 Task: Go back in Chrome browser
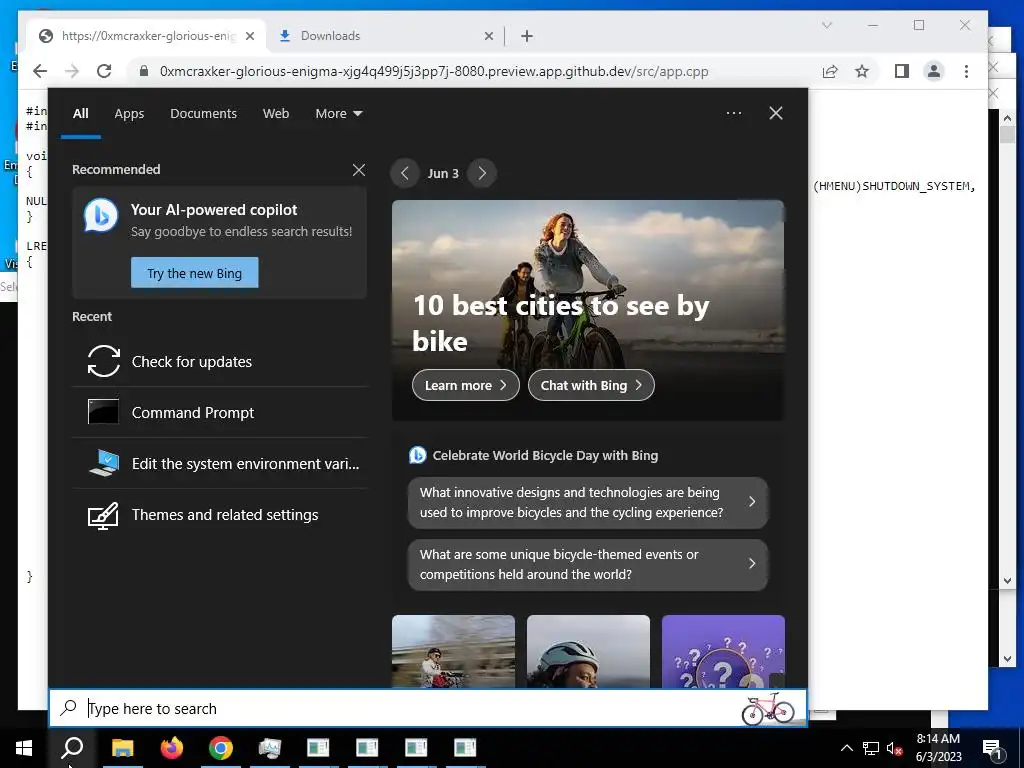tap(40, 71)
